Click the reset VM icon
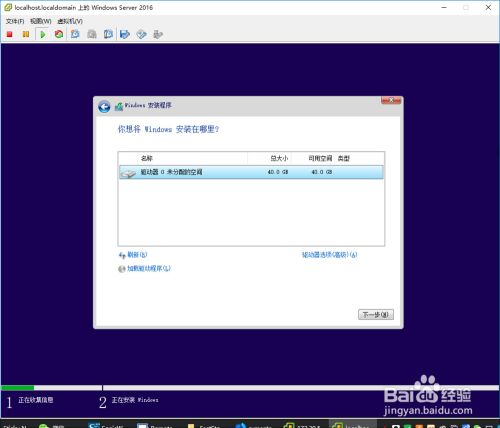Image resolution: width=500 pixels, height=428 pixels. click(x=59, y=34)
